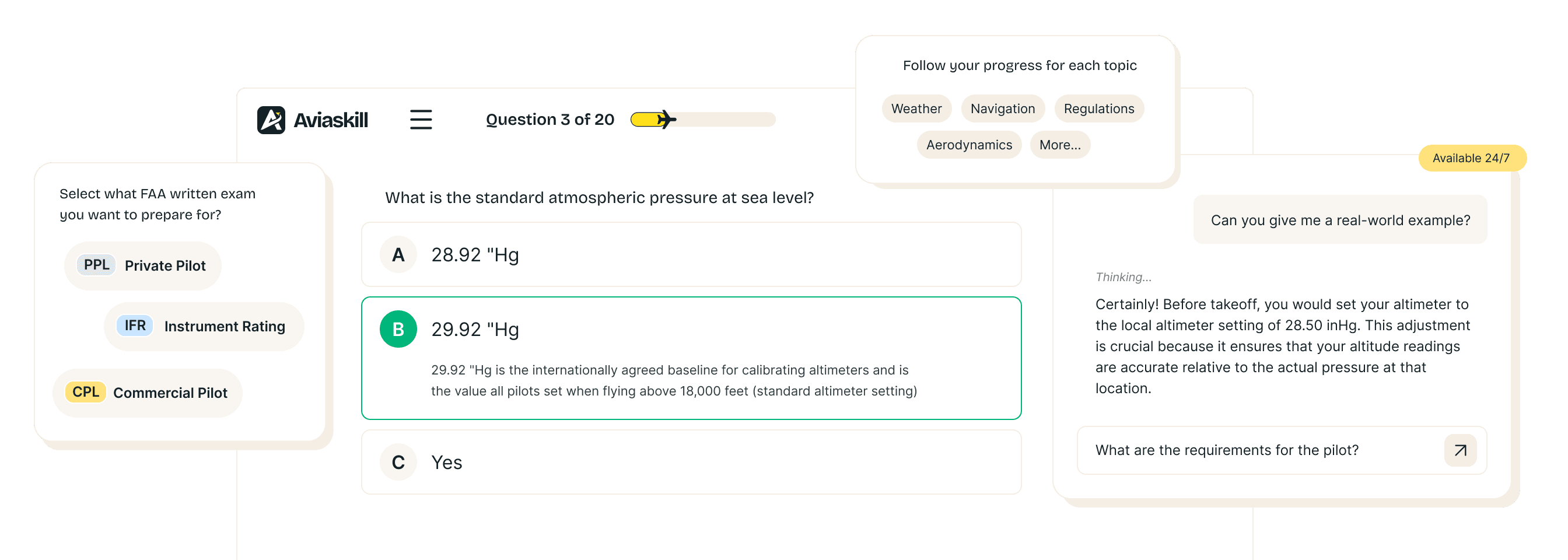This screenshot has height=560, width=1568.
Task: Click the Navigation topic chip
Action: coord(1003,108)
